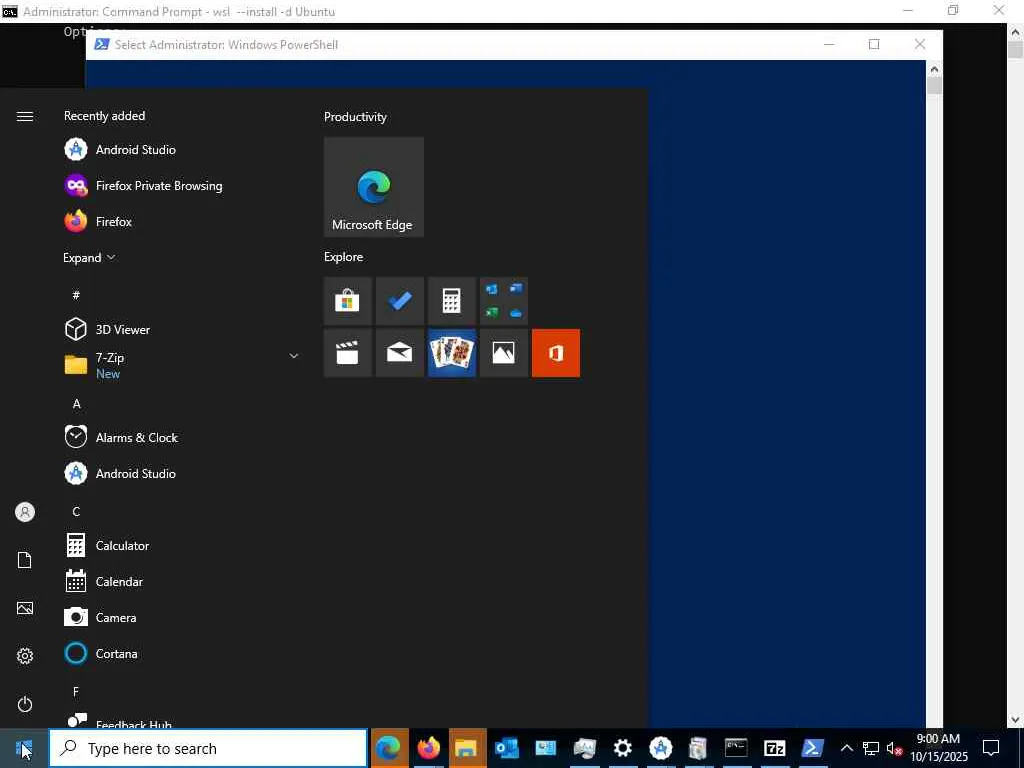This screenshot has height=768, width=1024.
Task: Open the Office apps folder tile
Action: tap(504, 301)
